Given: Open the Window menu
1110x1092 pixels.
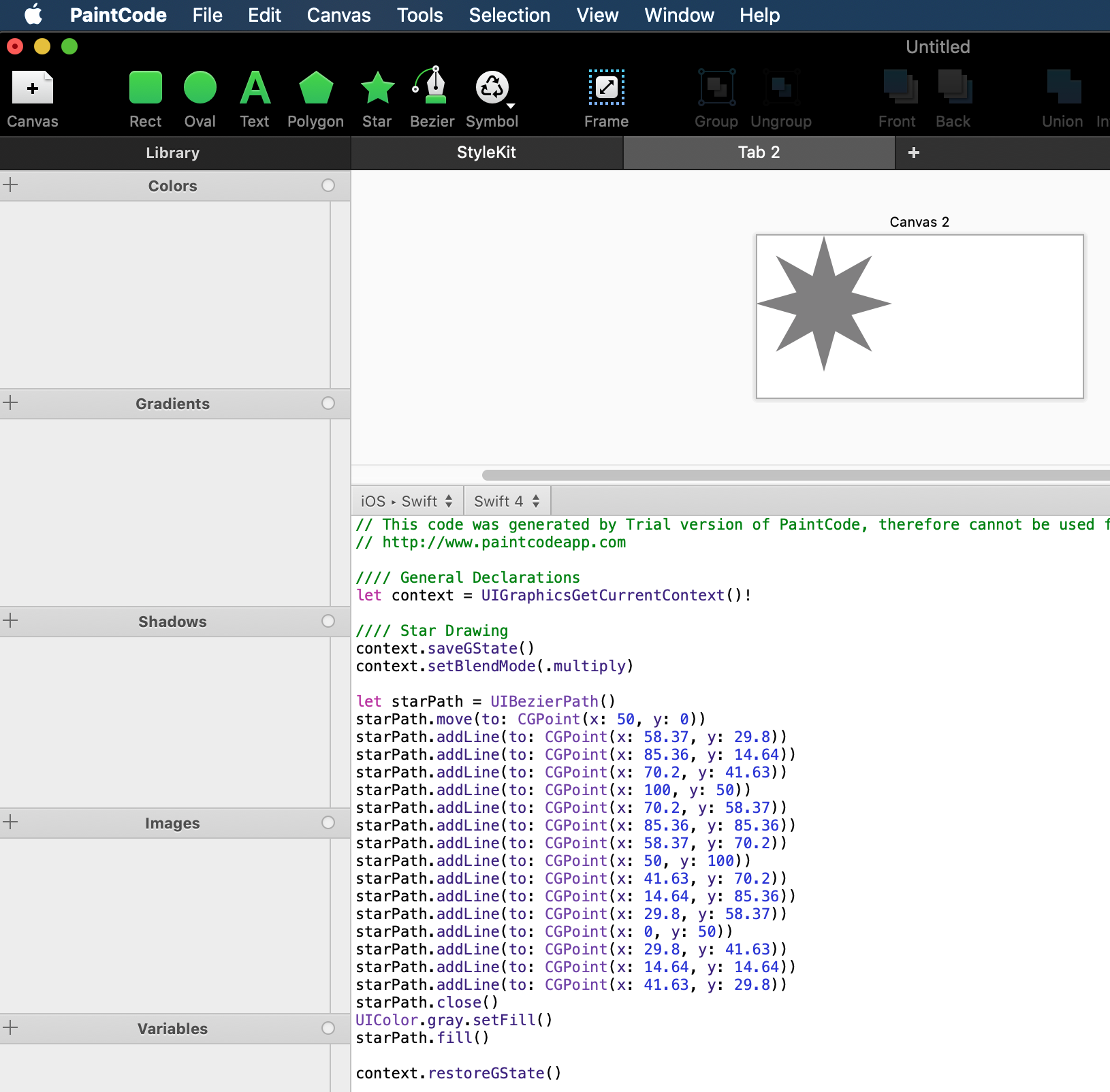Looking at the screenshot, I should pos(679,15).
